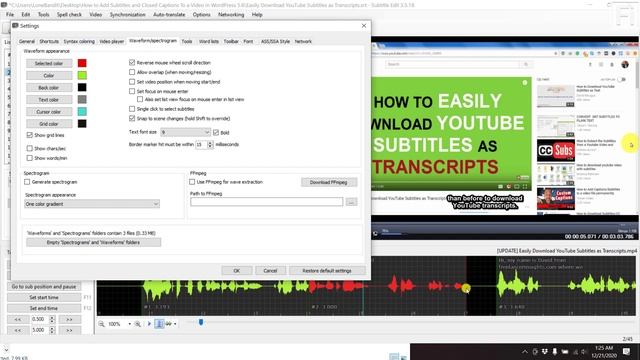Screen dimensions: 640x360
Task: Close the Settings dialog
Action: pos(364,26)
